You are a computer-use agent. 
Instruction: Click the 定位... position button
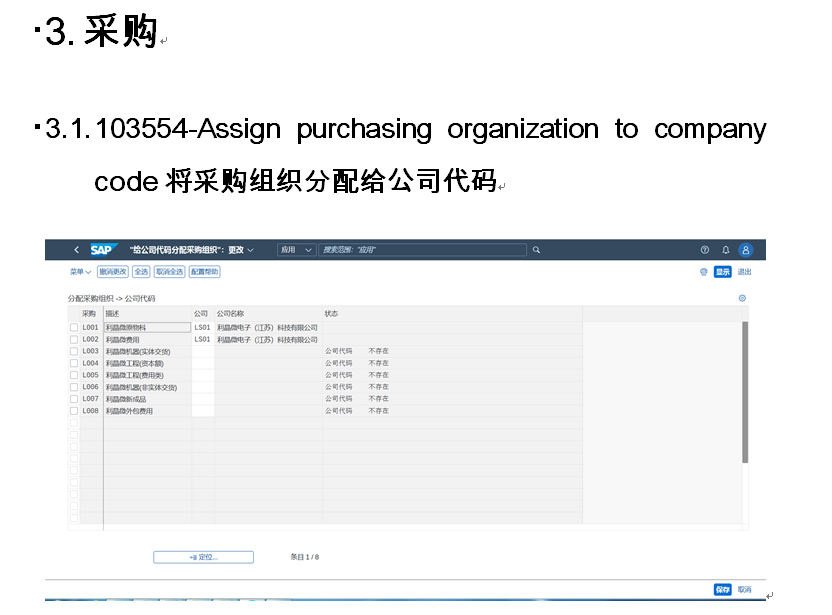203,557
